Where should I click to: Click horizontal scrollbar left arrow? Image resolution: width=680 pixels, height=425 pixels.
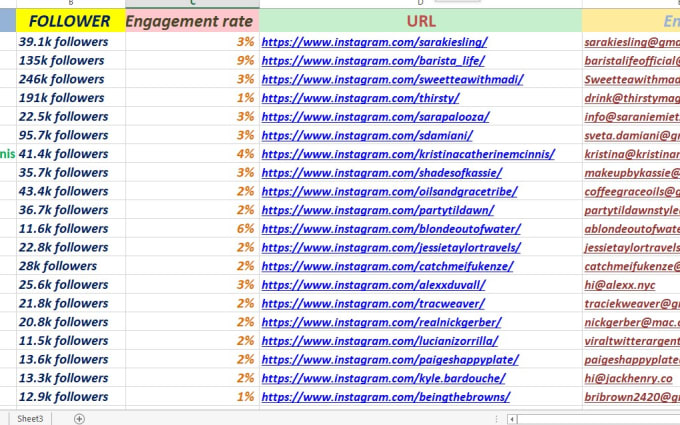[x=512, y=419]
